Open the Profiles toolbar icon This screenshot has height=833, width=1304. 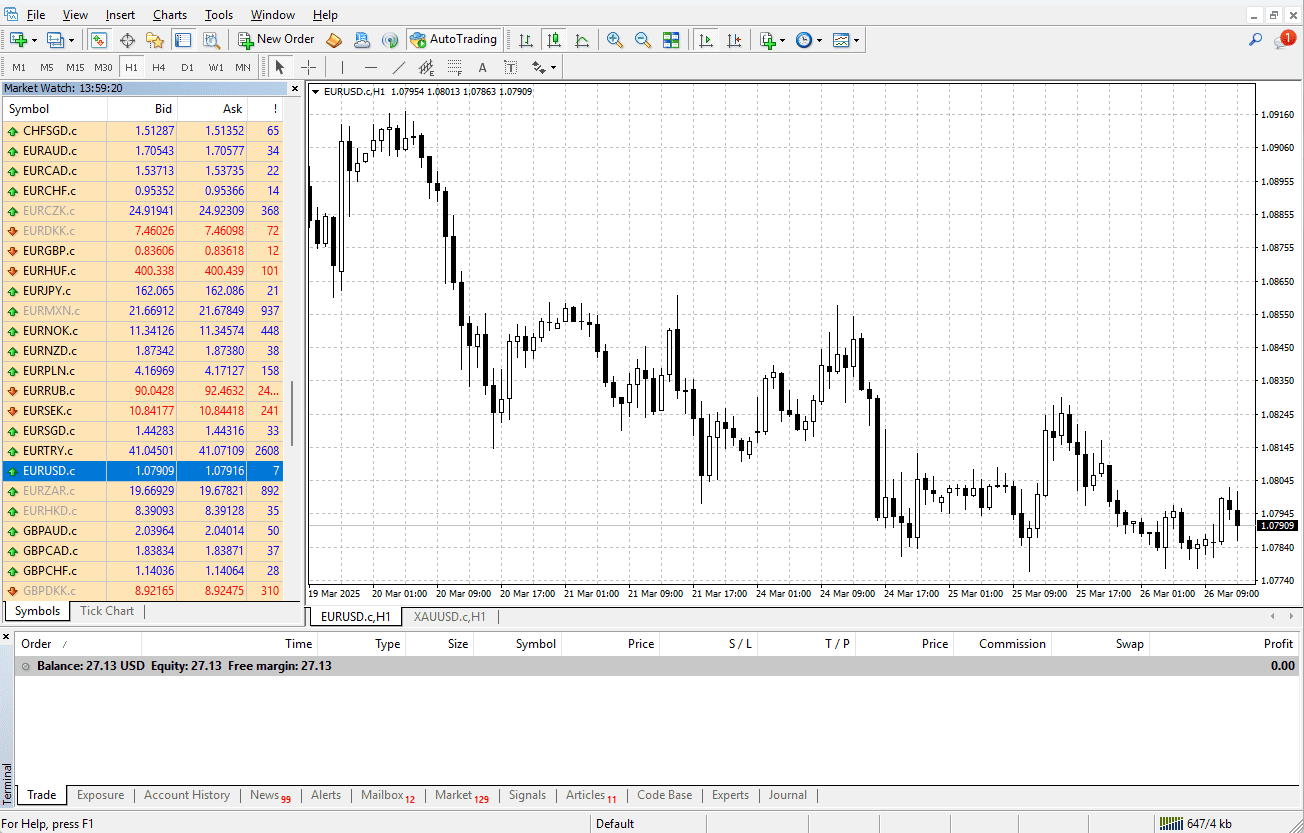(55, 40)
